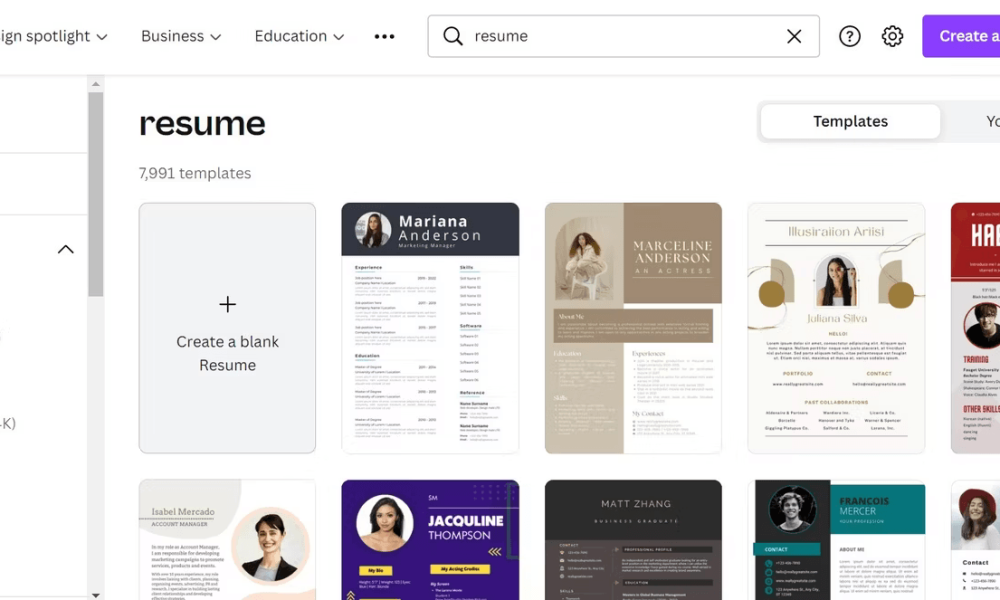This screenshot has height=600, width=1000.
Task: Open the Marceline Anderson actress template
Action: [633, 328]
